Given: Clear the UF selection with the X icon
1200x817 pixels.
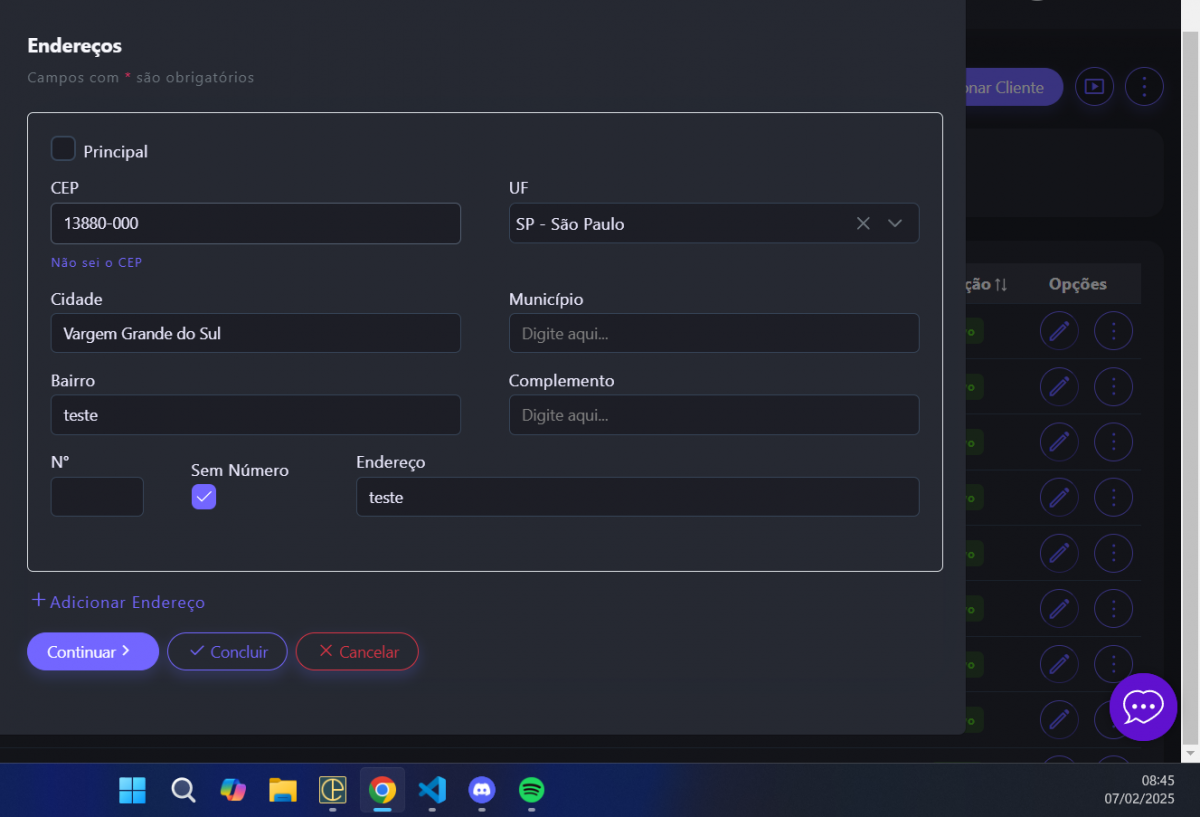Looking at the screenshot, I should coord(863,224).
